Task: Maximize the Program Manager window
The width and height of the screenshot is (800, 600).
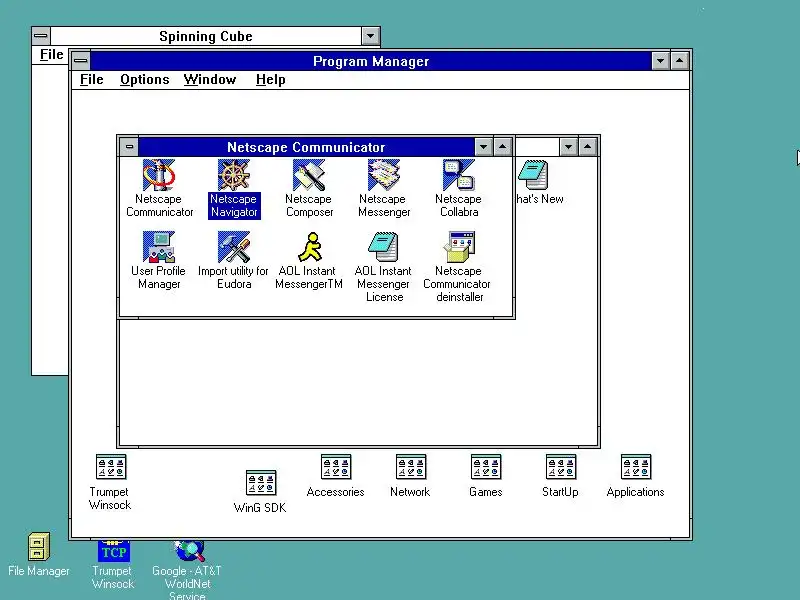Action: tap(680, 61)
